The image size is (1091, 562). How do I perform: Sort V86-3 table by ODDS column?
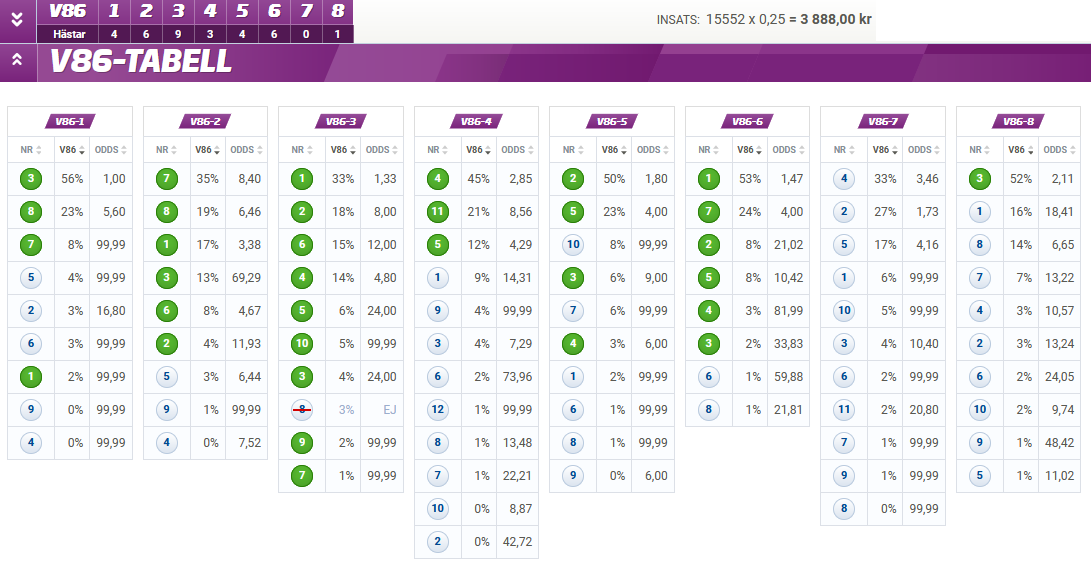(x=382, y=150)
